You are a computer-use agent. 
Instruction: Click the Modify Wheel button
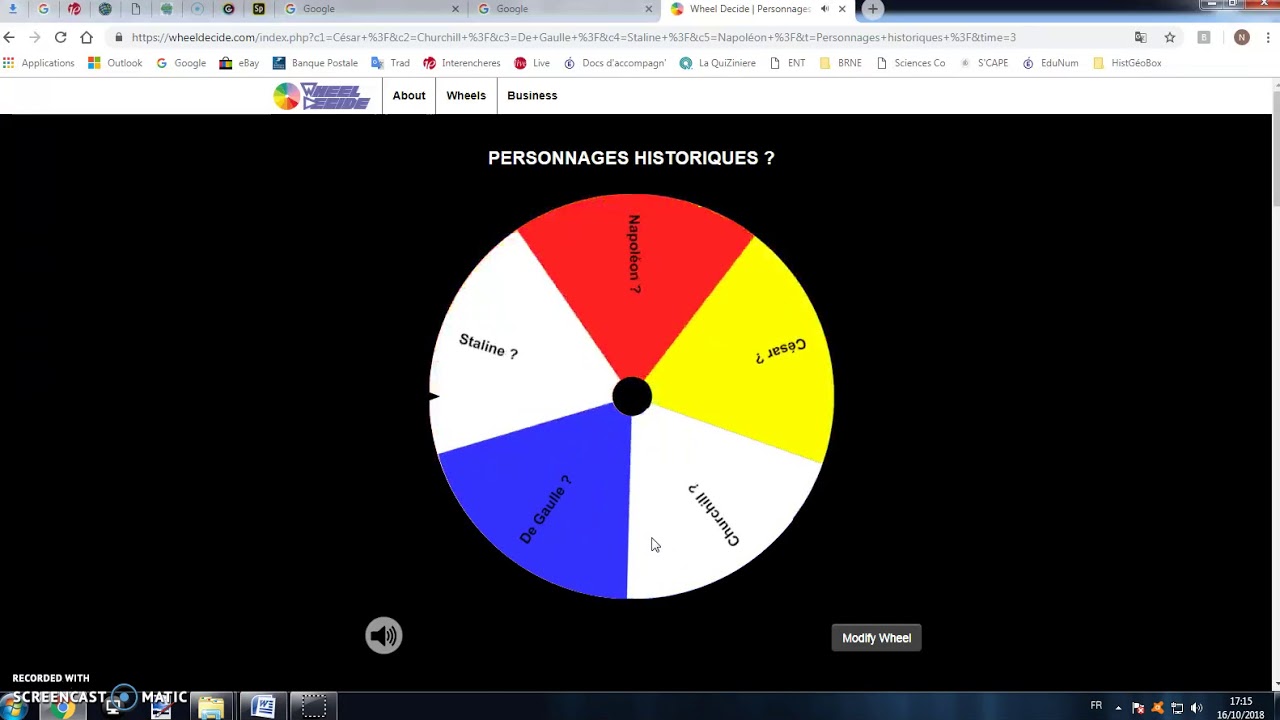pyautogui.click(x=876, y=638)
